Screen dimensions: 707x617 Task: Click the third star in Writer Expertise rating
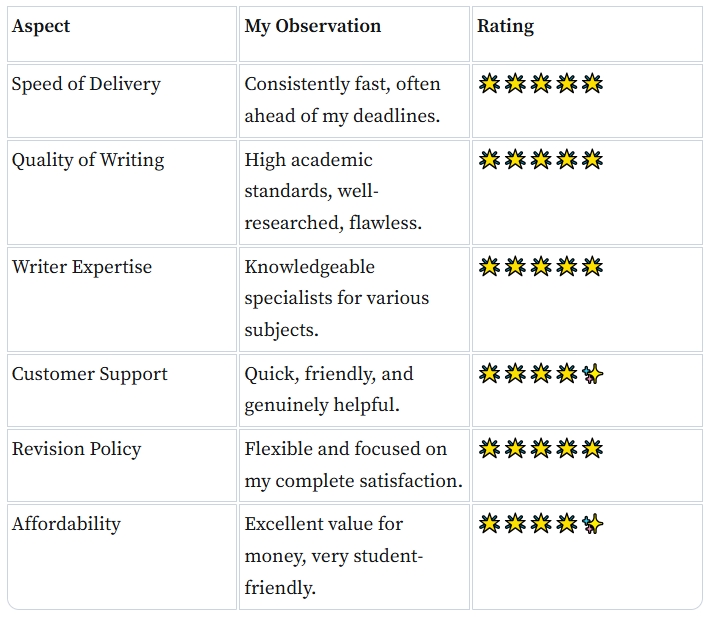(x=541, y=267)
